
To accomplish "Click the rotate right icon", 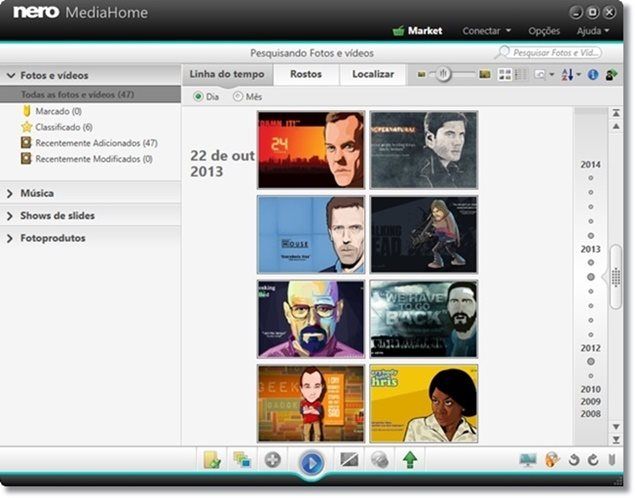I will coord(593,460).
